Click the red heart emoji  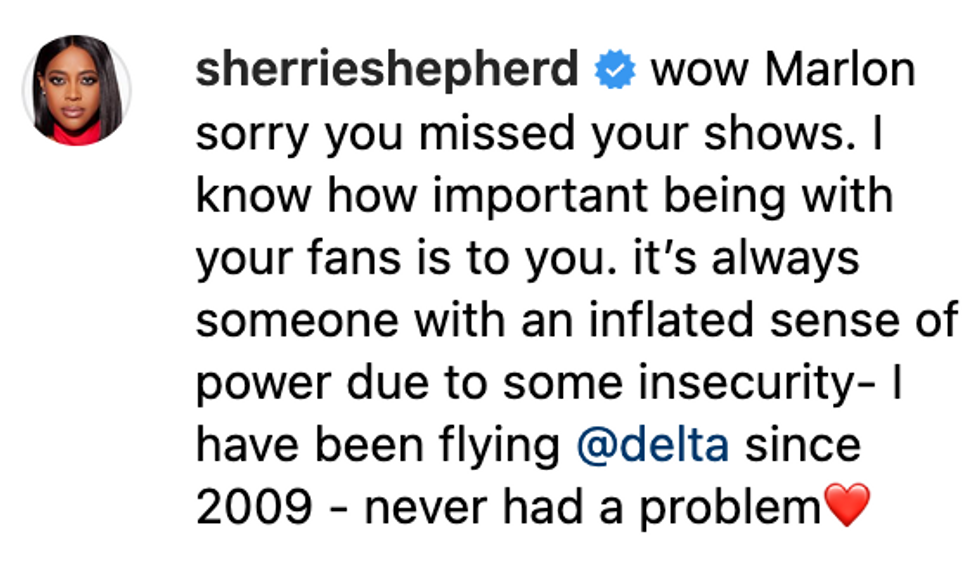(847, 505)
